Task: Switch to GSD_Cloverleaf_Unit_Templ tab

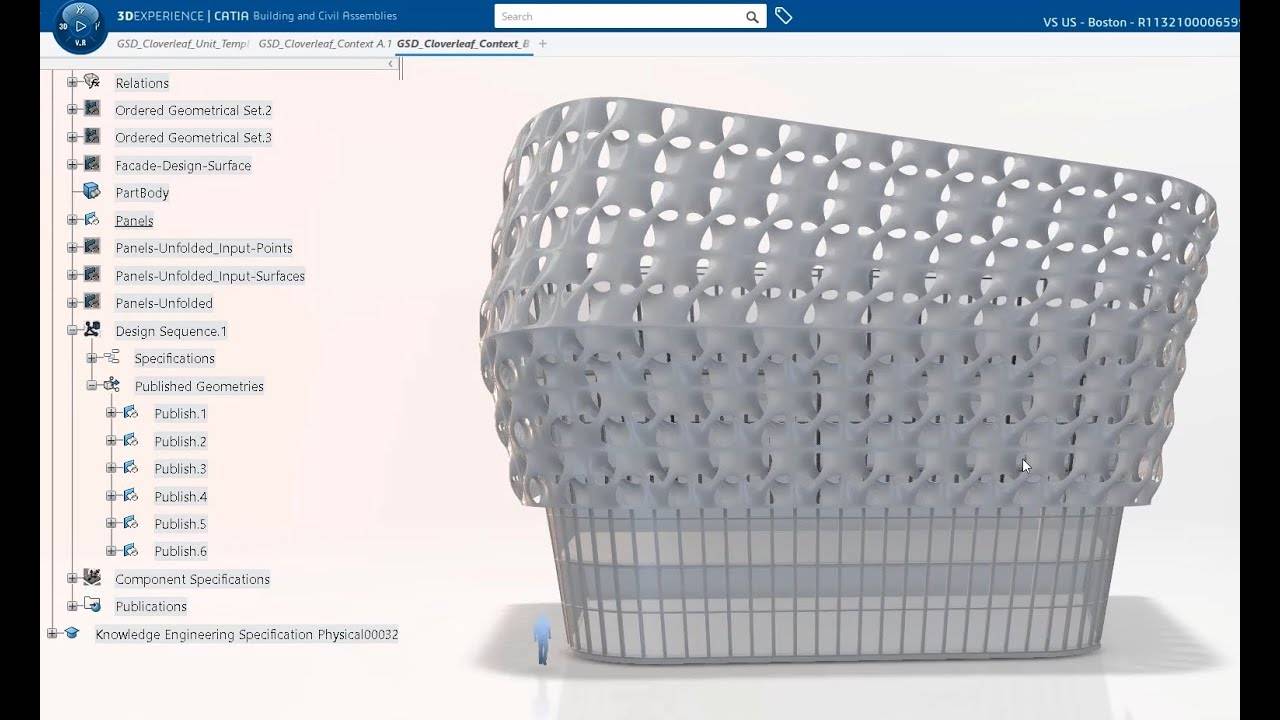Action: tap(182, 44)
